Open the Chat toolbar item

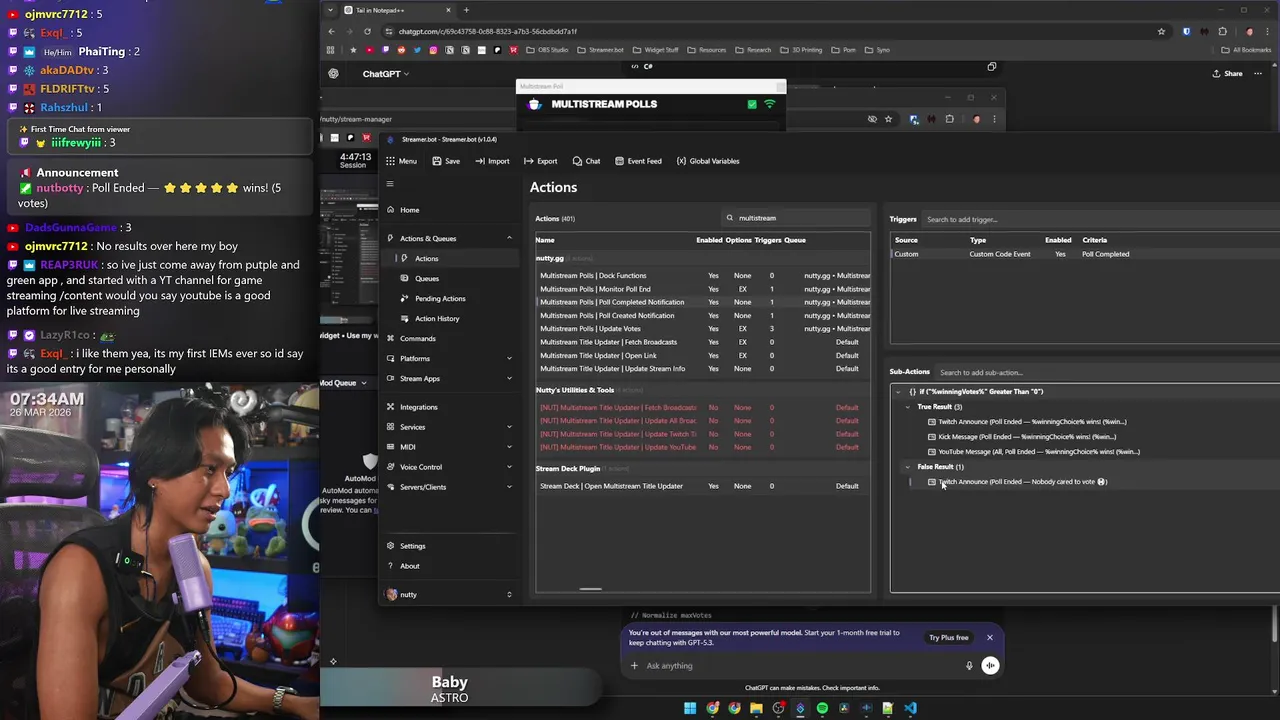(x=586, y=161)
